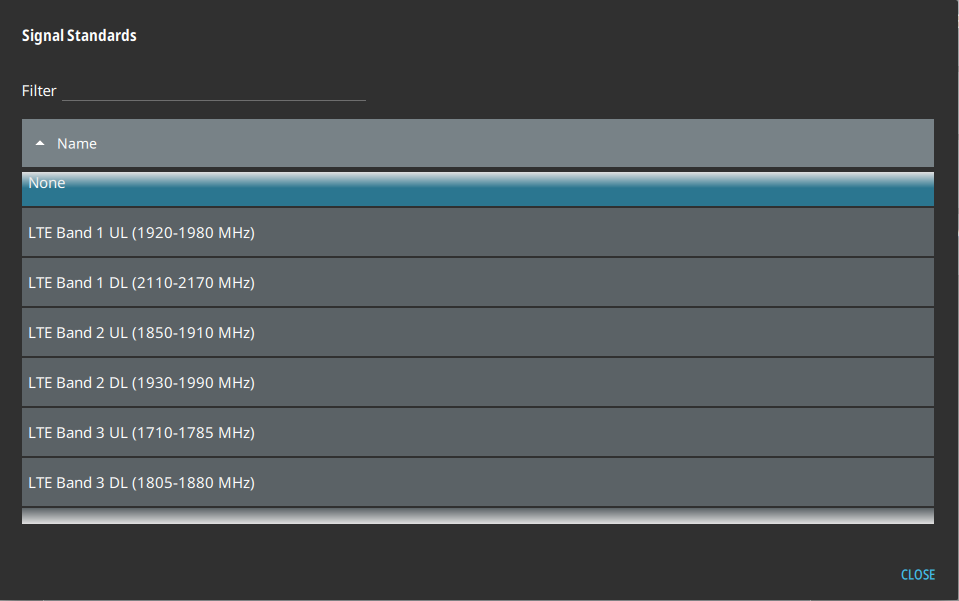Select LTE Band 1 UL (1920-1980 MHz)
The width and height of the screenshot is (959, 601).
pos(477,233)
